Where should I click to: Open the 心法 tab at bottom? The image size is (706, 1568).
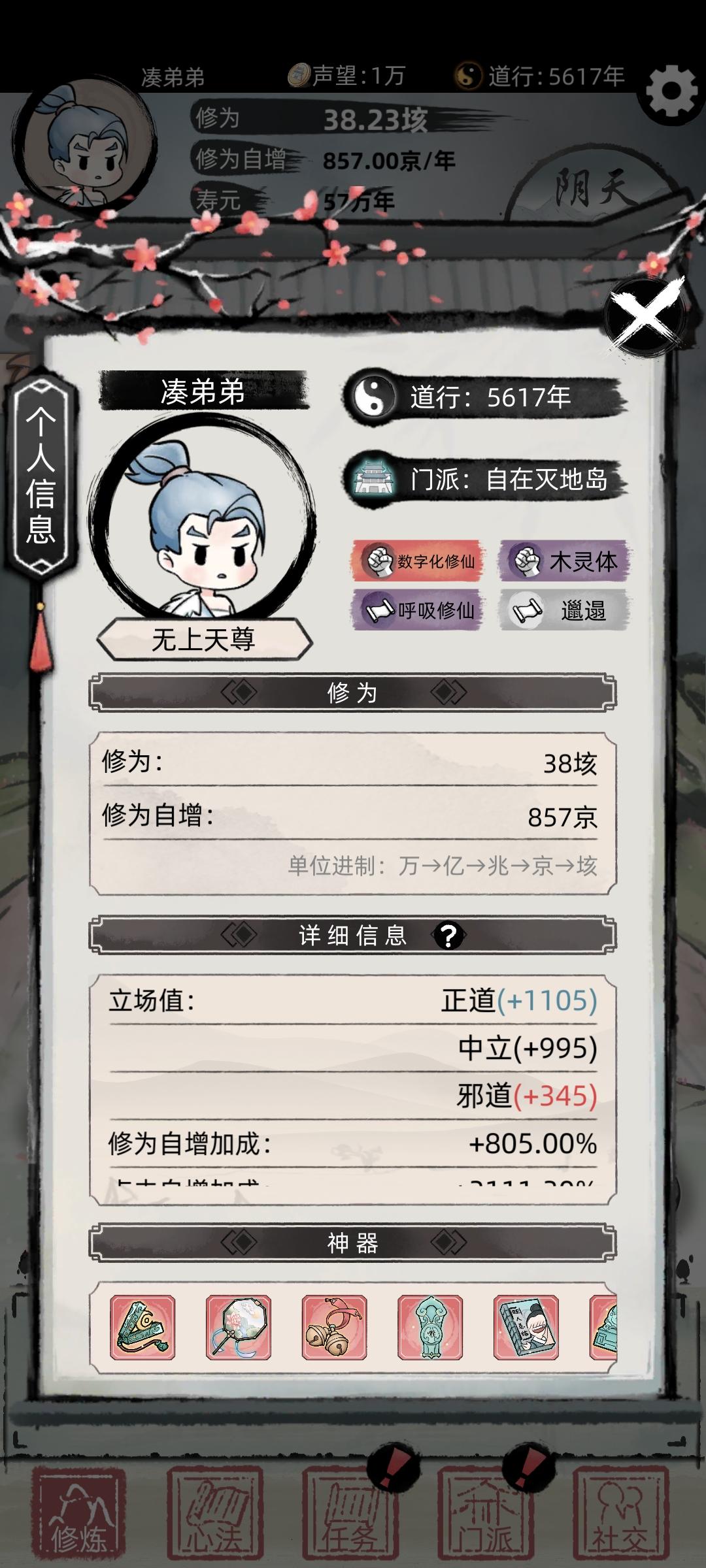click(x=215, y=1512)
